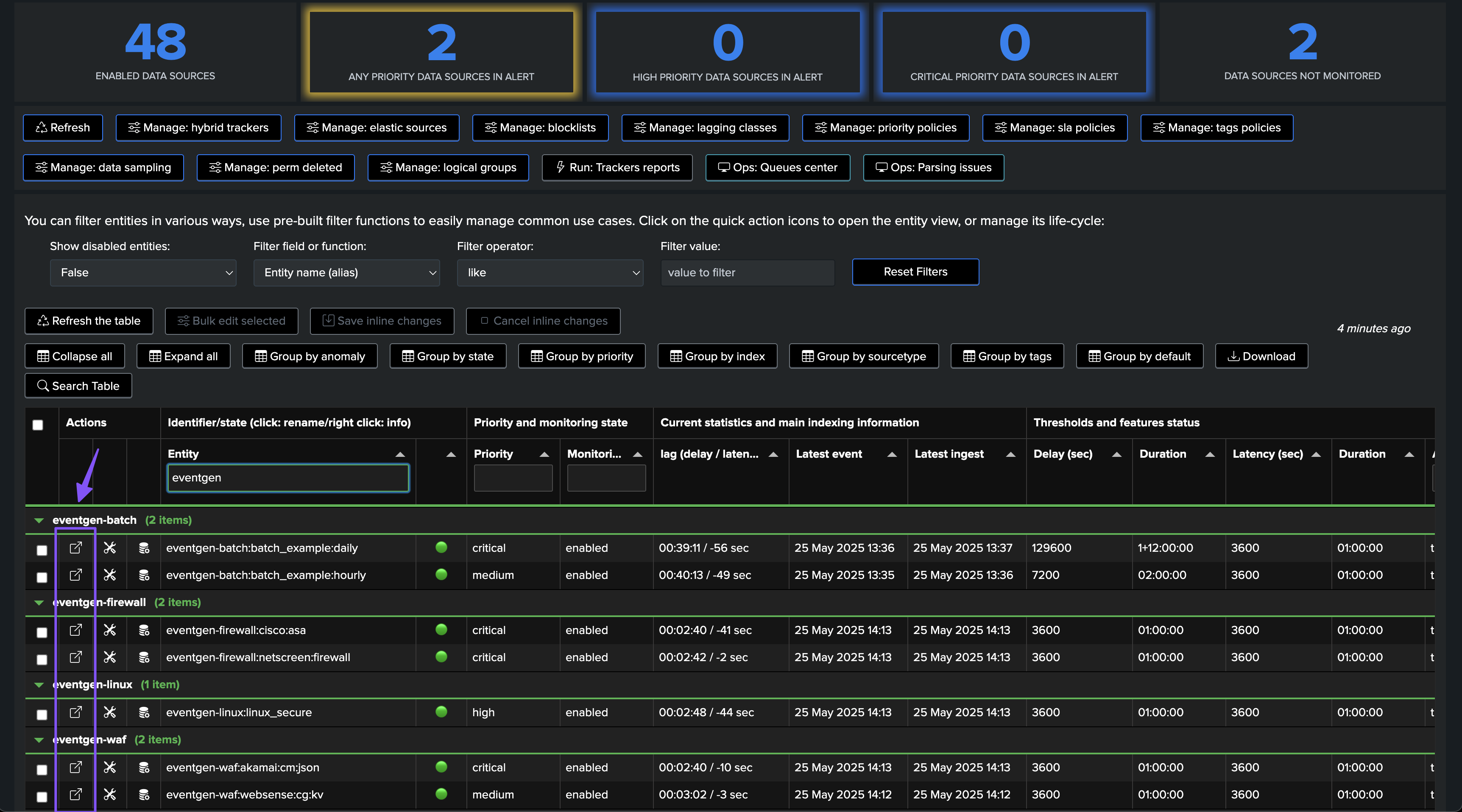The width and height of the screenshot is (1462, 812).
Task: Click tools icon for eventgen-firewall:cisco:asa row
Action: (109, 630)
